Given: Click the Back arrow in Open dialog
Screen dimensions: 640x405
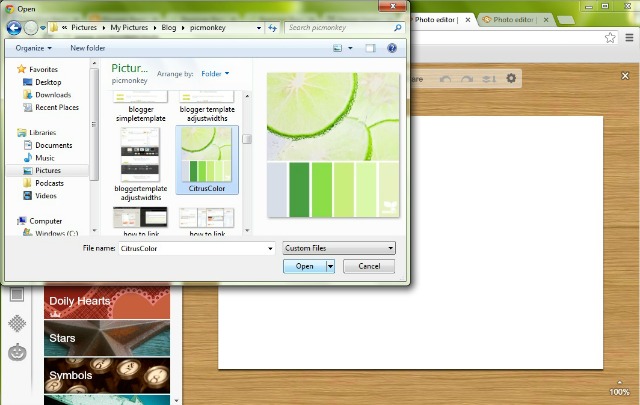Looking at the screenshot, I should point(14,28).
